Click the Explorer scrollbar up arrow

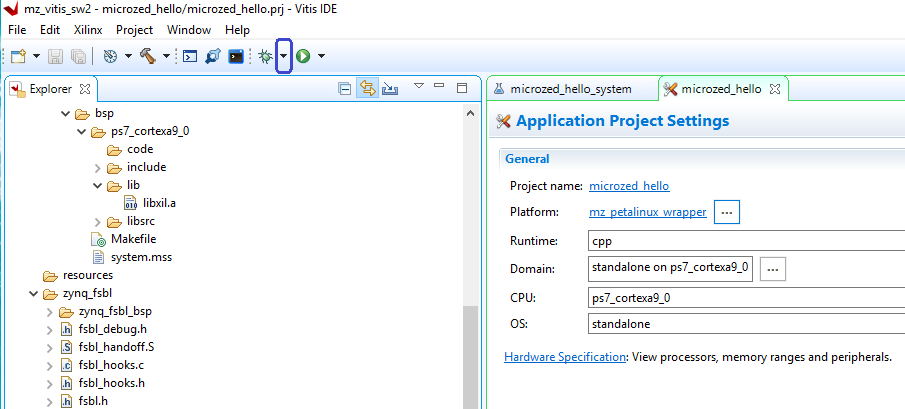click(x=470, y=114)
